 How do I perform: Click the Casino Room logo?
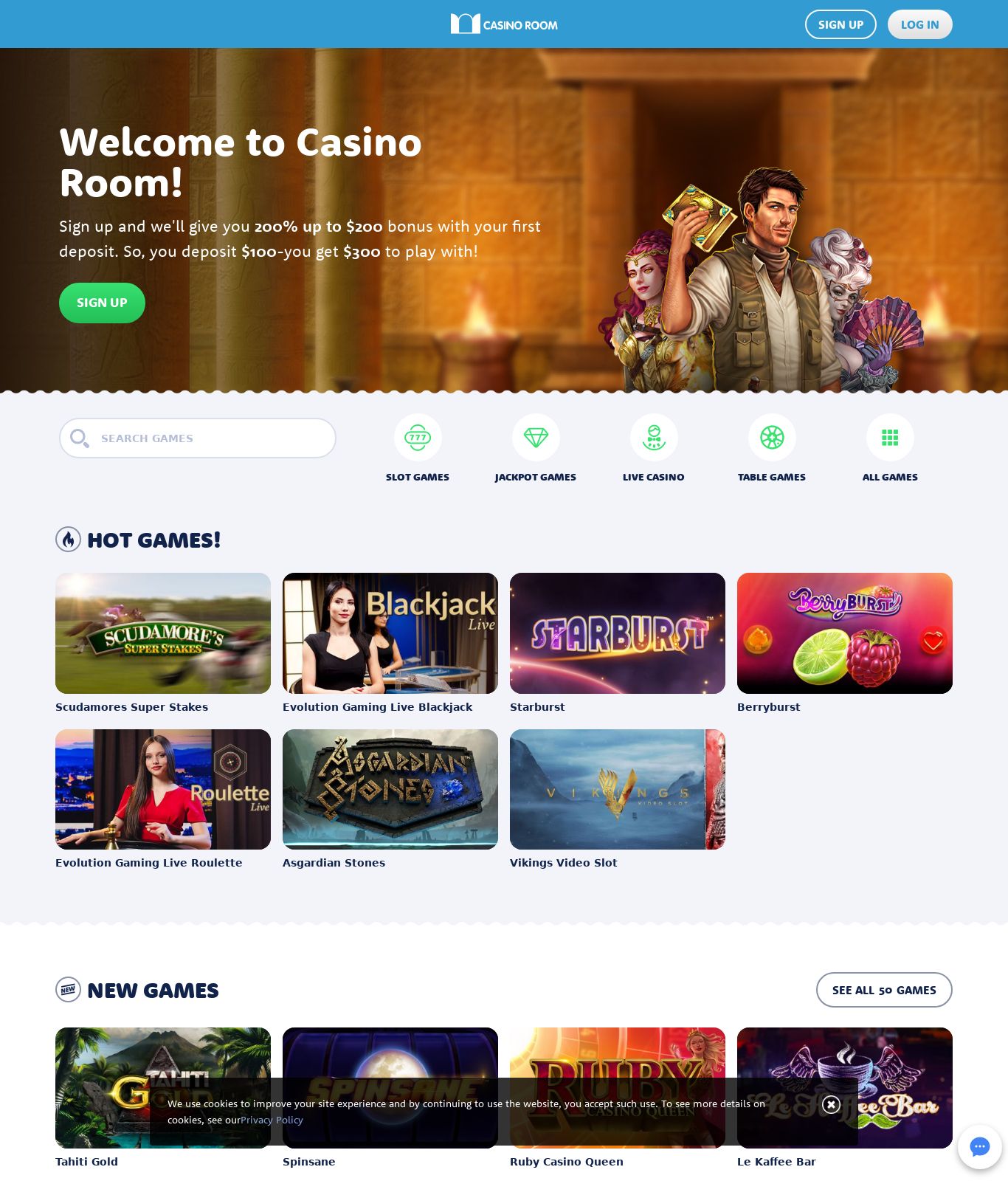(x=504, y=24)
